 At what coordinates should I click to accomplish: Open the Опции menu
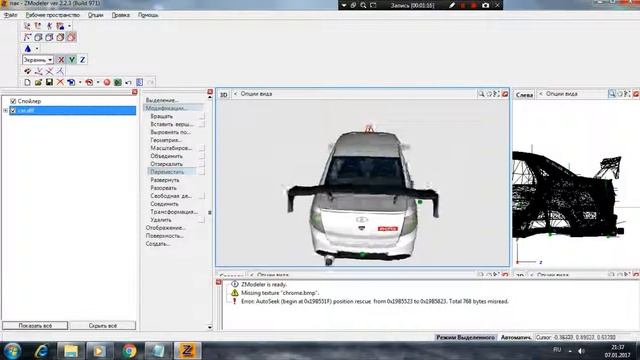96,15
